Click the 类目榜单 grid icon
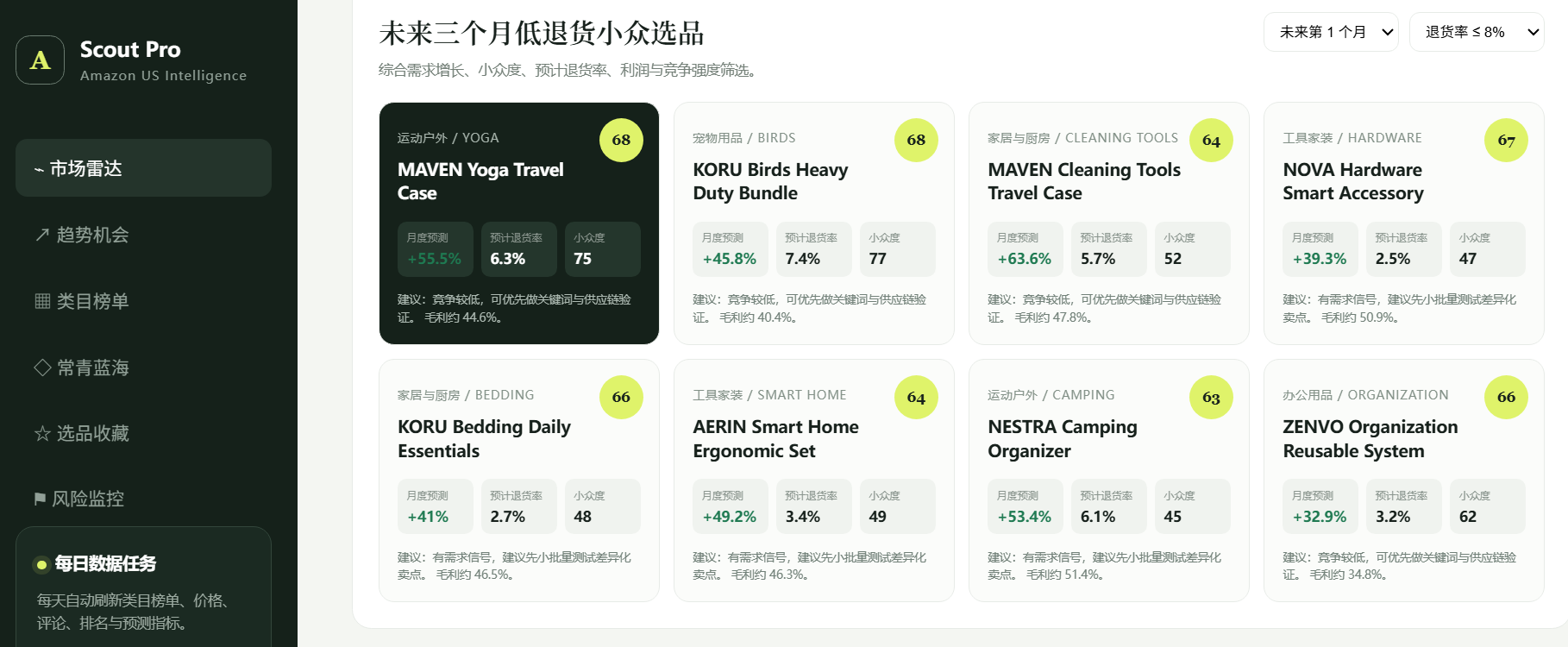 click(42, 301)
